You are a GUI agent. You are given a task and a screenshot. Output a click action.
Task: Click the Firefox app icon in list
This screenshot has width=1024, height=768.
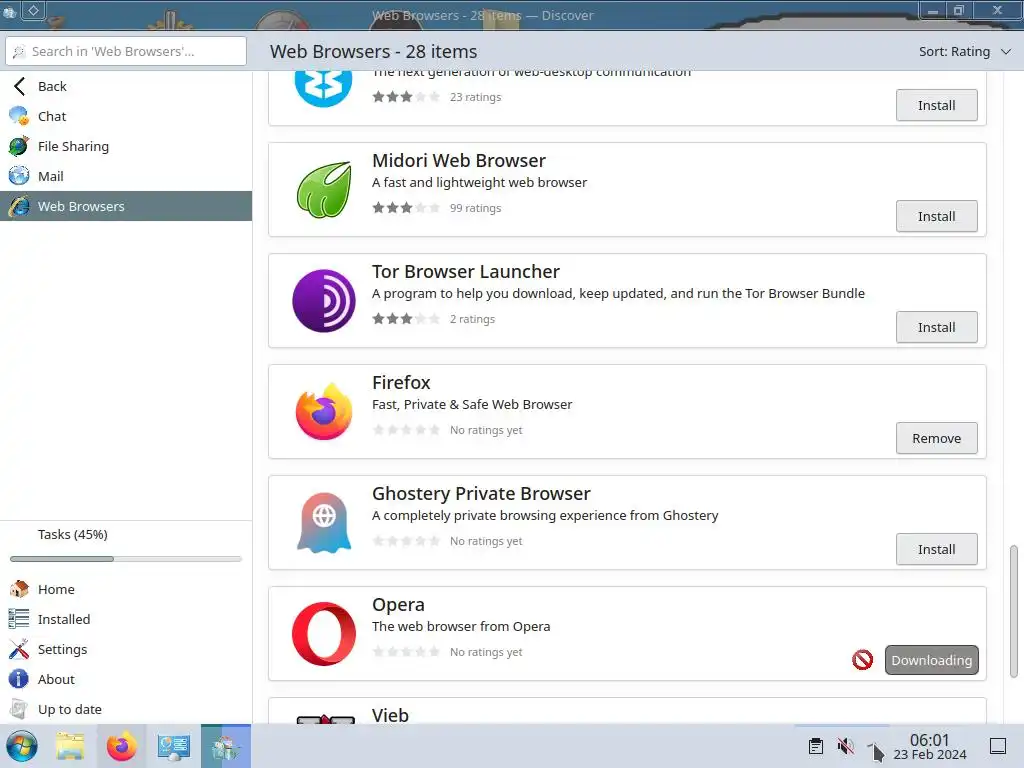[x=324, y=411]
